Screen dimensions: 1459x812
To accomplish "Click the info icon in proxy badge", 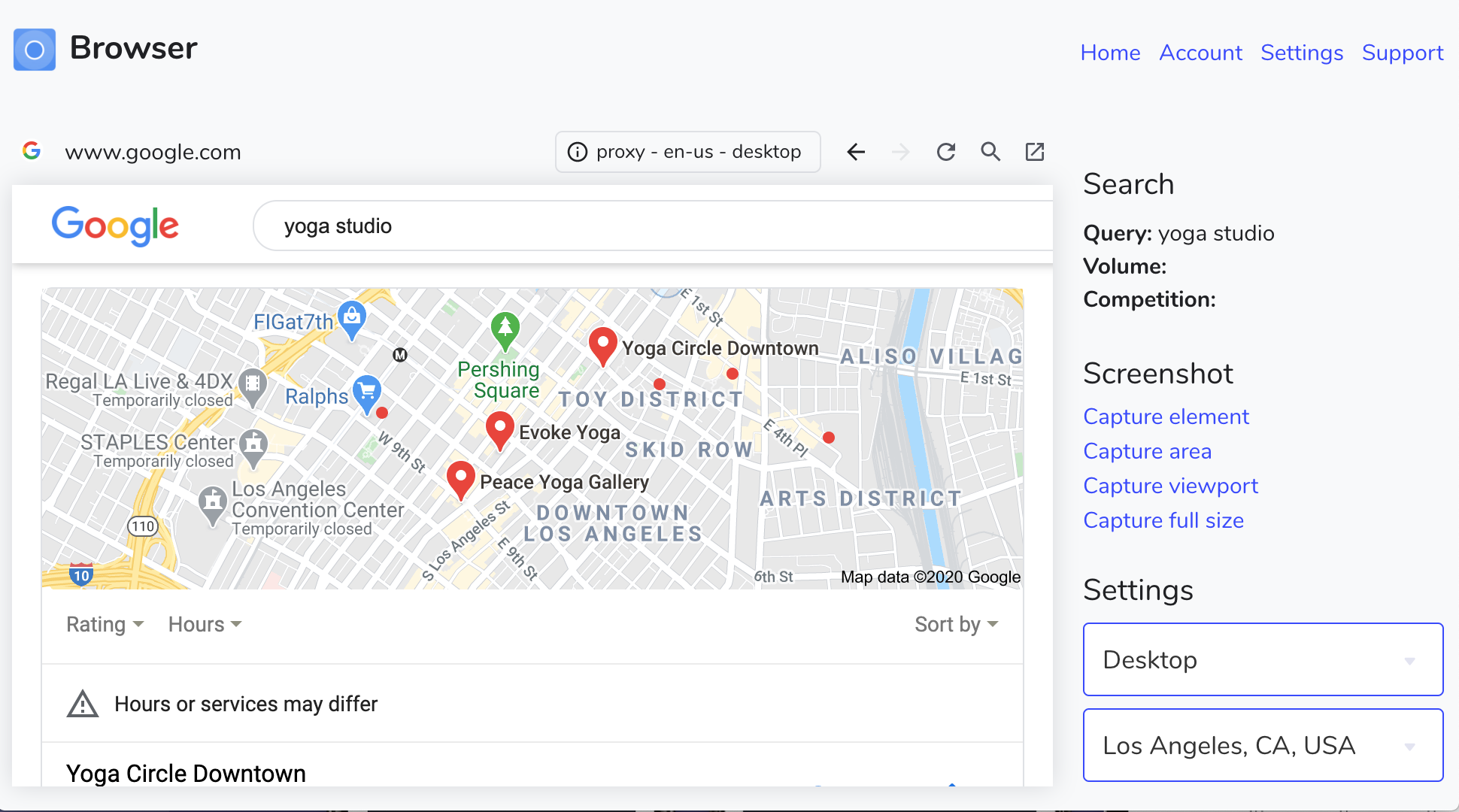I will [577, 152].
